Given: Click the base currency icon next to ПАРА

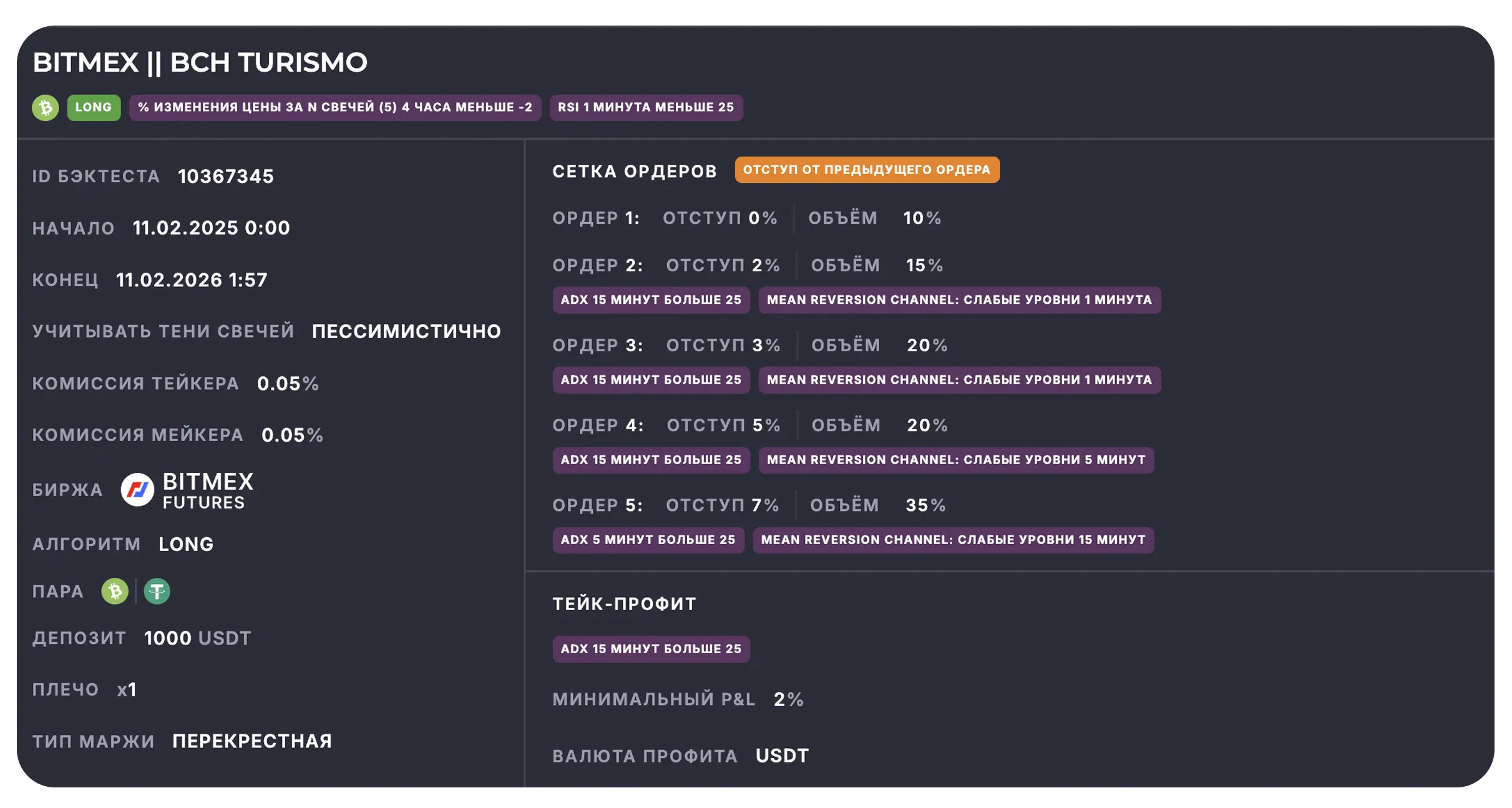Looking at the screenshot, I should pos(115,591).
